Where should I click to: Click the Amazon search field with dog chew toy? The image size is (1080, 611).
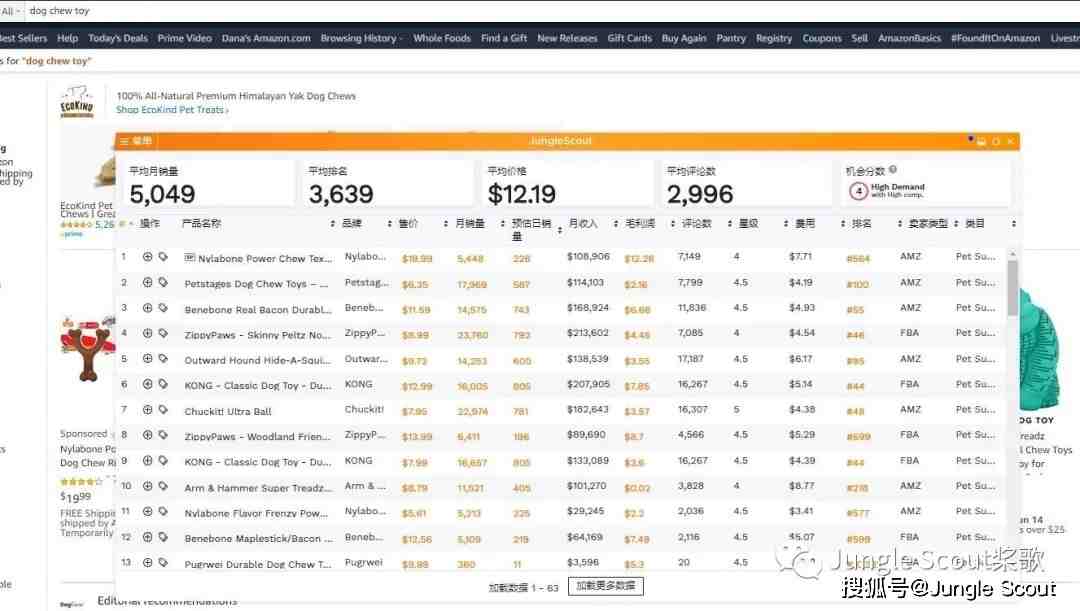coord(551,11)
